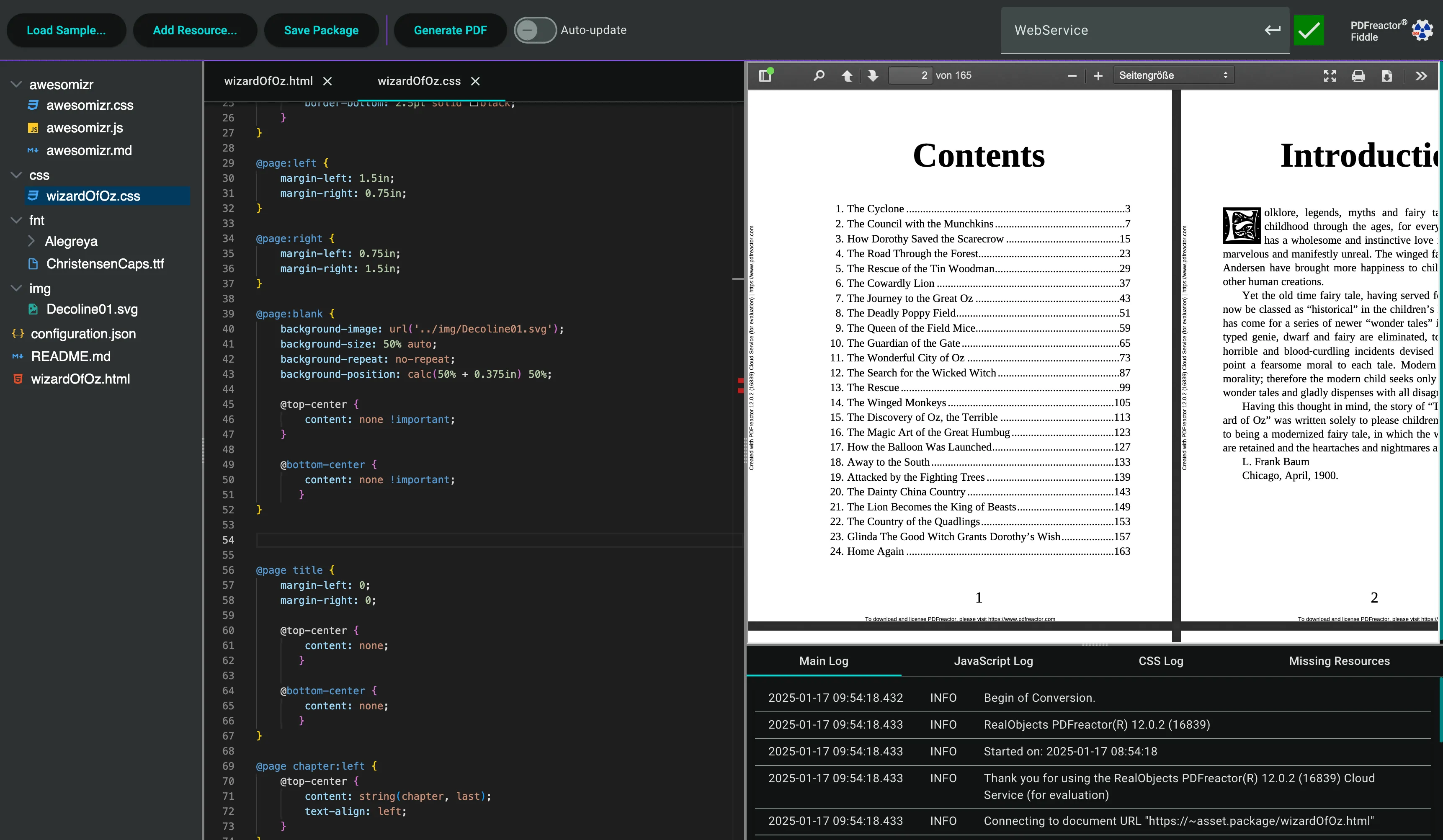Open ChristensenCaps.ttf font file

pos(105,264)
